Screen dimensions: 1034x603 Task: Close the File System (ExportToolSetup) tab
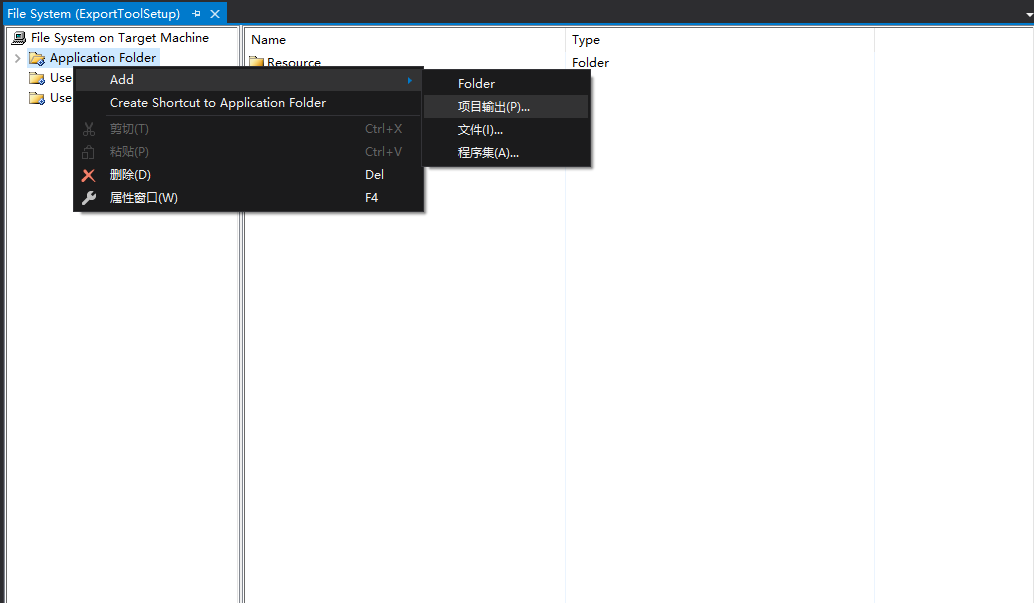tap(215, 14)
